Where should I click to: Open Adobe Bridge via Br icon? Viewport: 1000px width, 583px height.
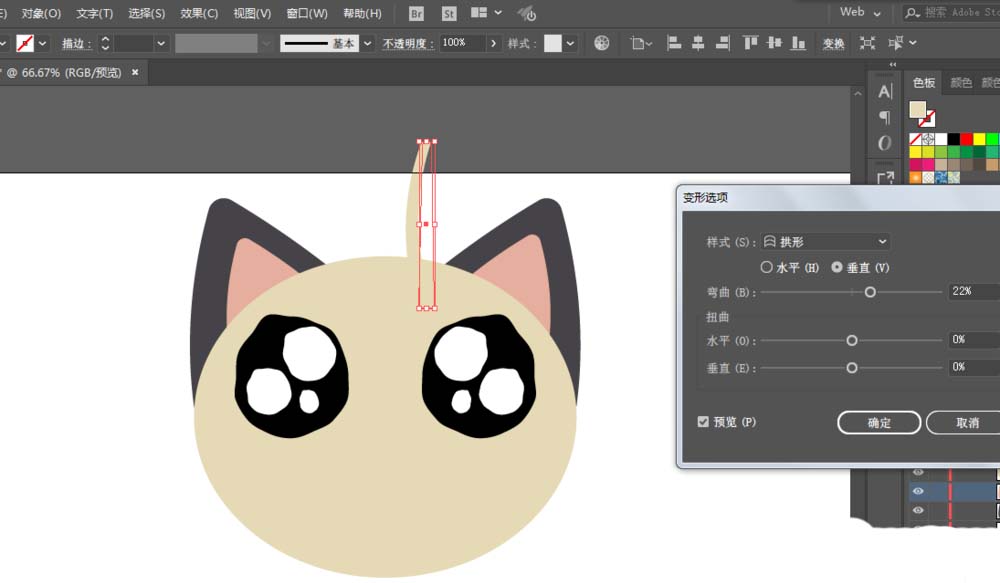[x=416, y=13]
